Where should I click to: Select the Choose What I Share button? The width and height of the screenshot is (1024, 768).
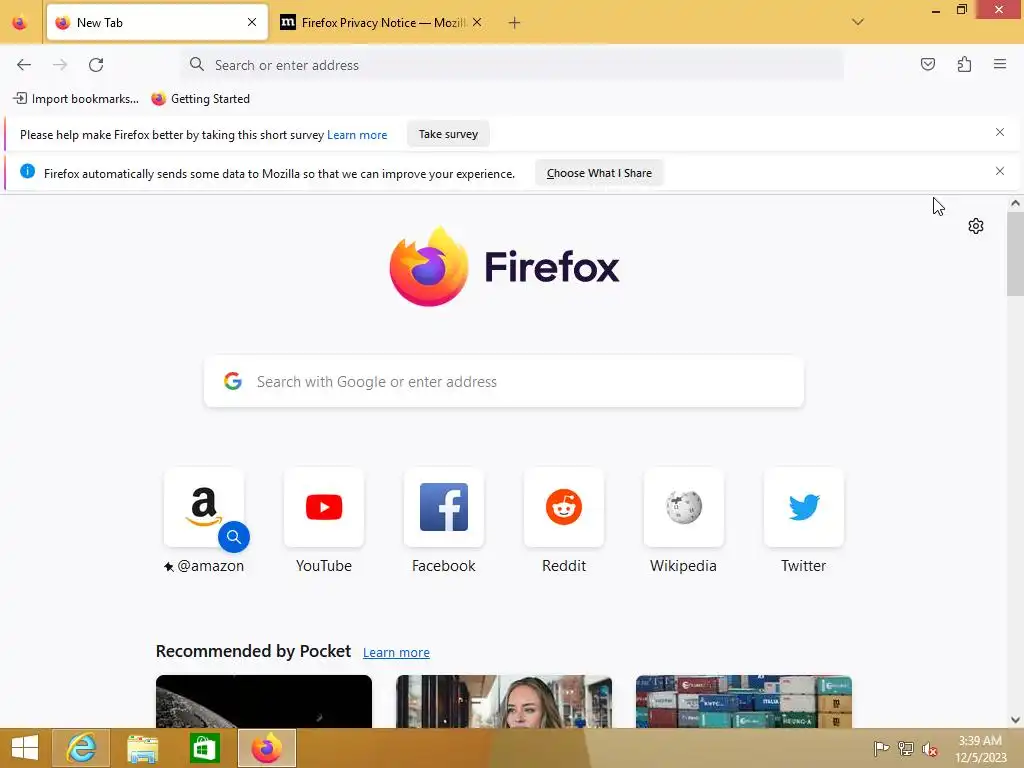(x=599, y=173)
